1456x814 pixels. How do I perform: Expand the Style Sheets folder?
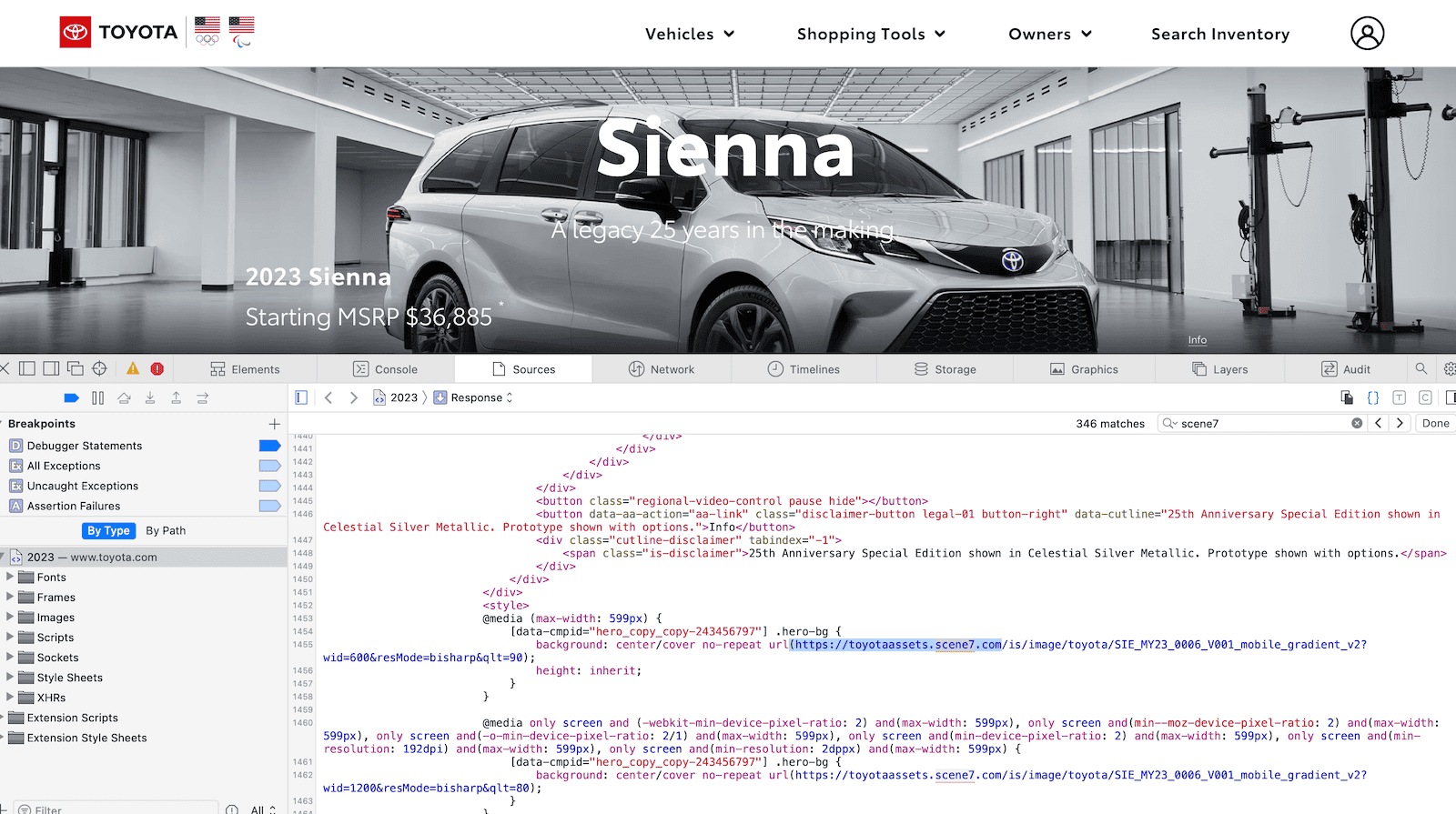(x=11, y=678)
